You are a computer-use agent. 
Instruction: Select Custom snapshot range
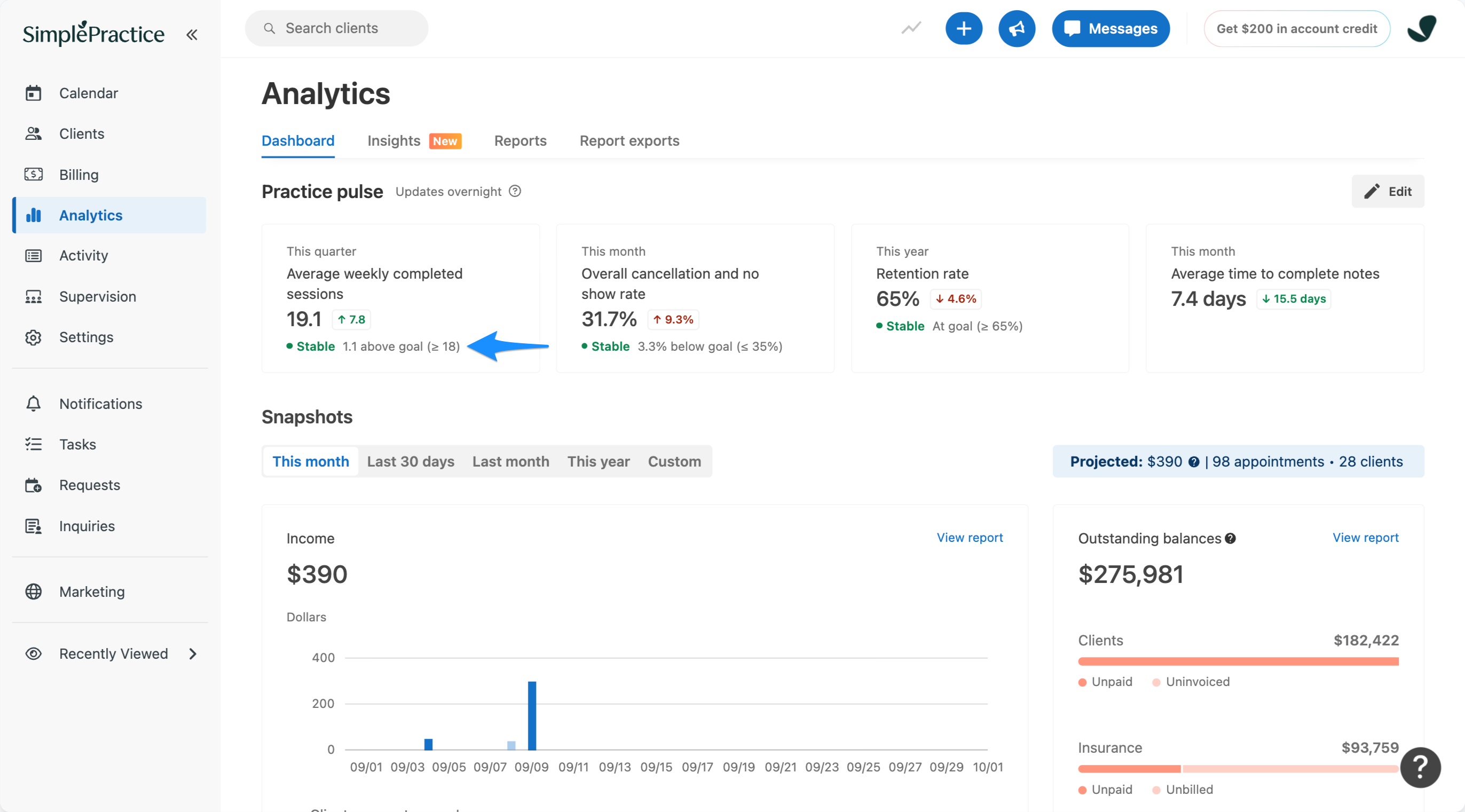tap(674, 461)
